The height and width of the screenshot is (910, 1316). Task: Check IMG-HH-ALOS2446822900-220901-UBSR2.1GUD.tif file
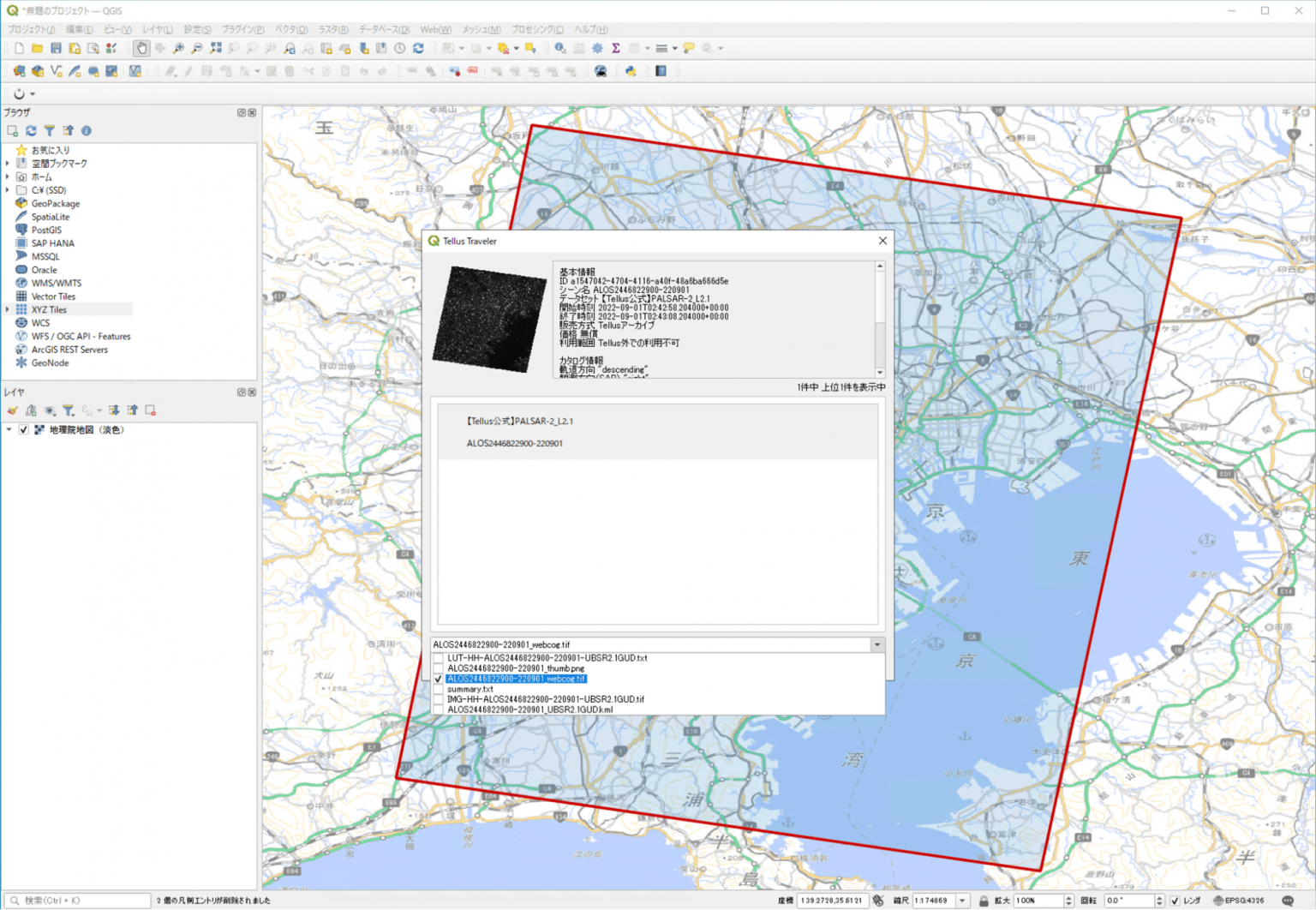click(x=439, y=699)
